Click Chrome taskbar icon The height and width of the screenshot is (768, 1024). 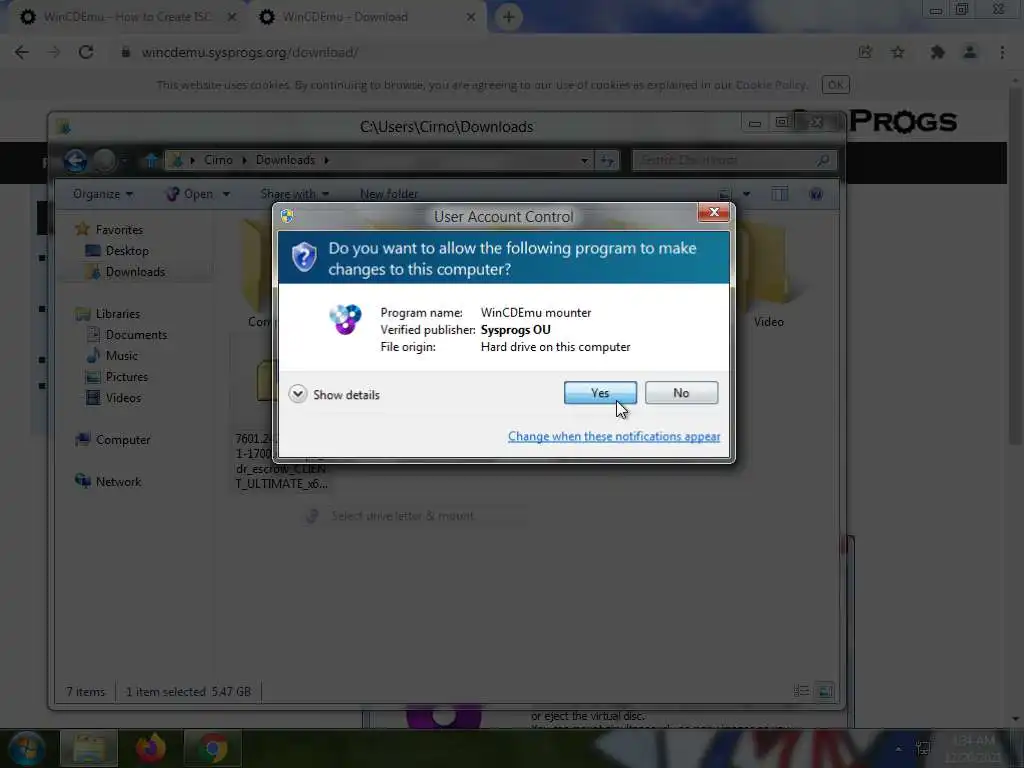[x=213, y=748]
